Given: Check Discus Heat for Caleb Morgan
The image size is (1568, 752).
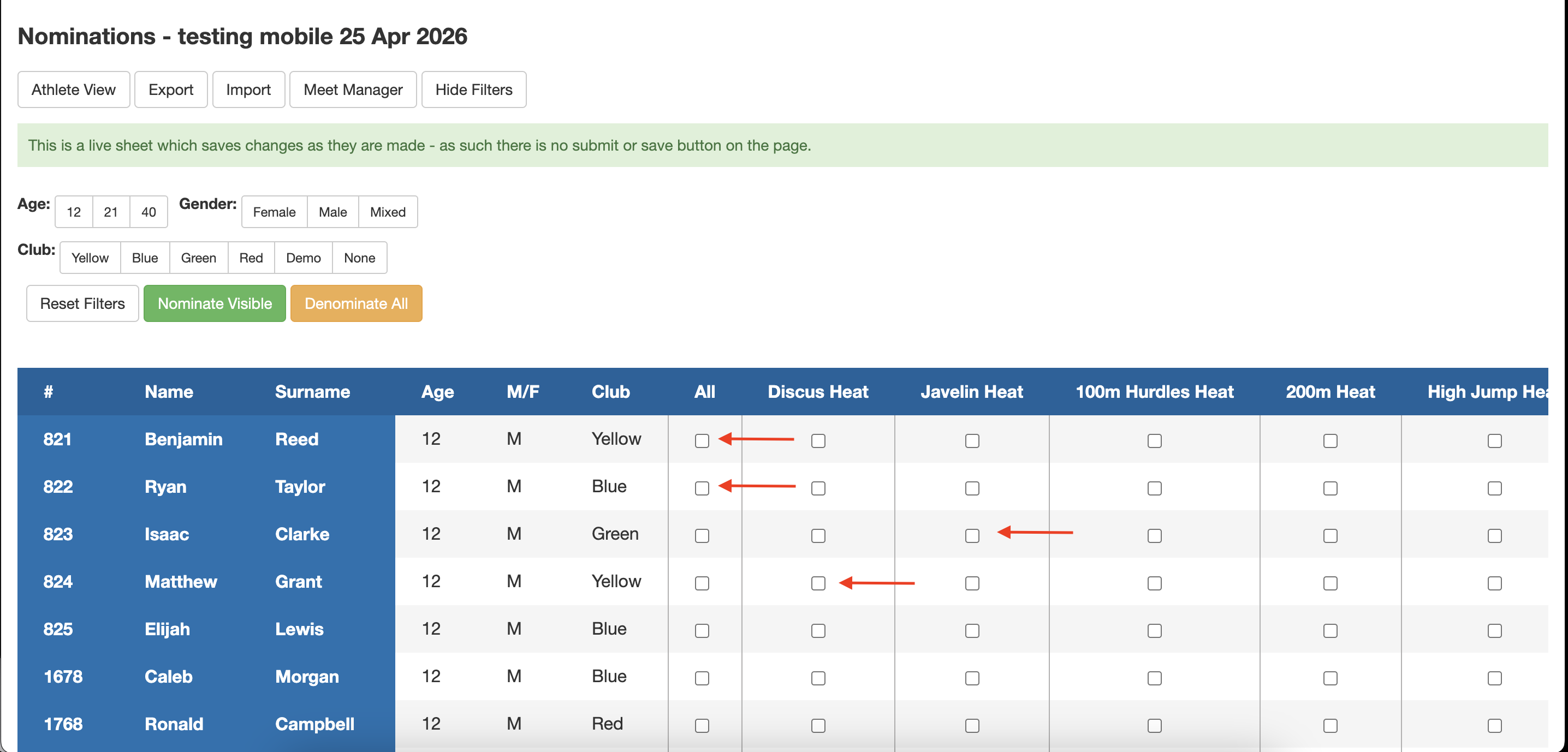Looking at the screenshot, I should coord(818,678).
